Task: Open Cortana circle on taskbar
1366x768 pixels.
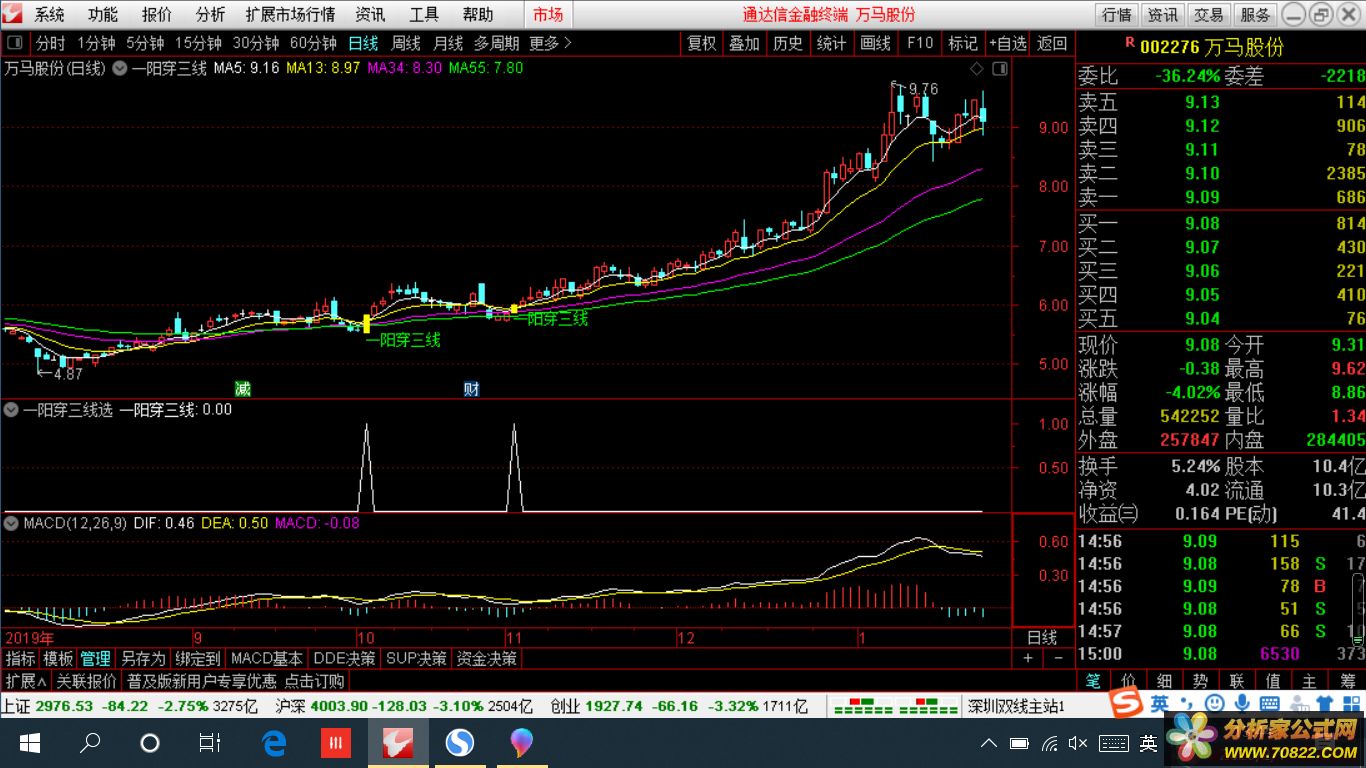Action: [150, 743]
